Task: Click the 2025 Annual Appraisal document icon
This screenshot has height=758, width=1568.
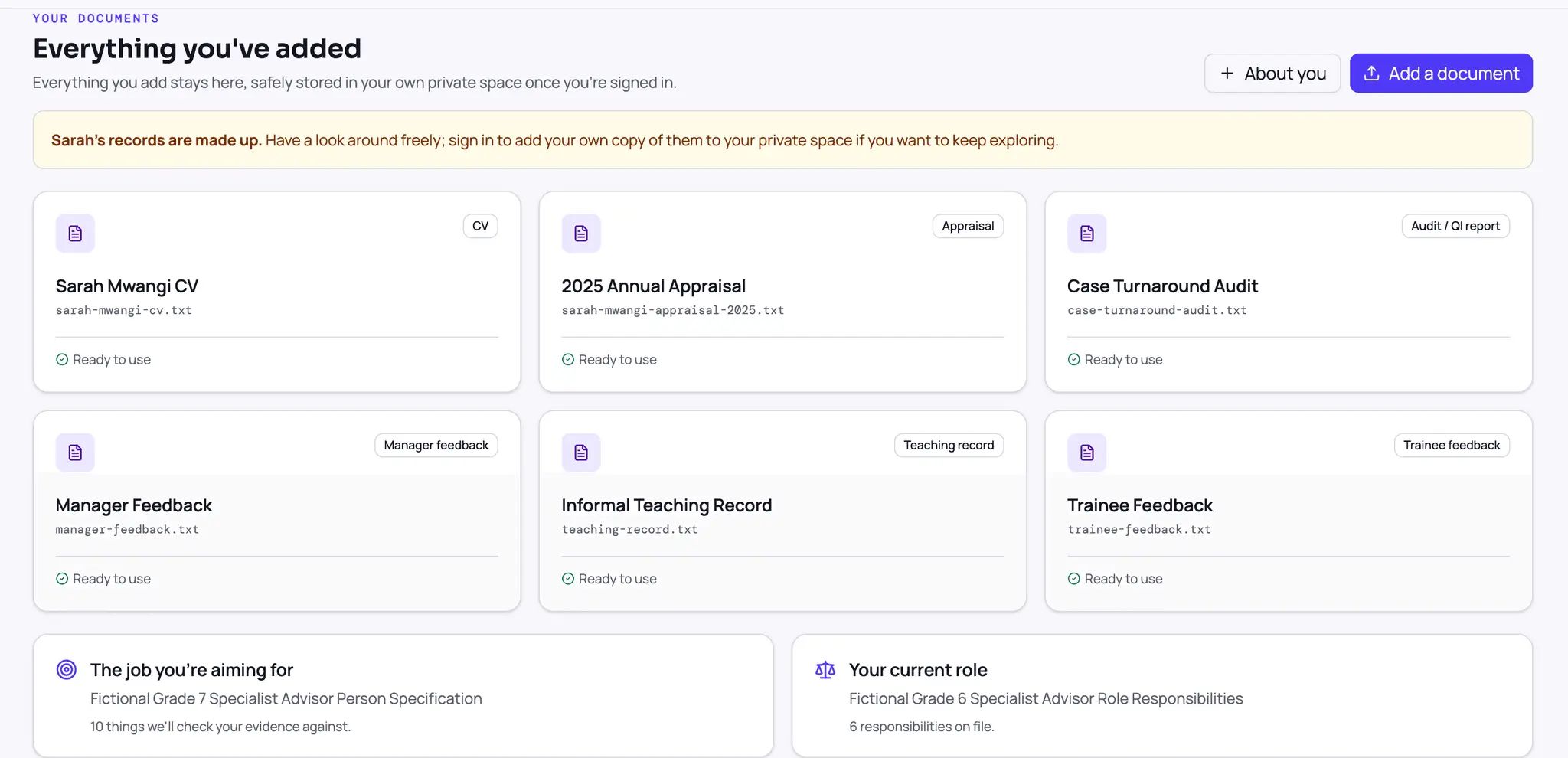Action: coord(581,234)
